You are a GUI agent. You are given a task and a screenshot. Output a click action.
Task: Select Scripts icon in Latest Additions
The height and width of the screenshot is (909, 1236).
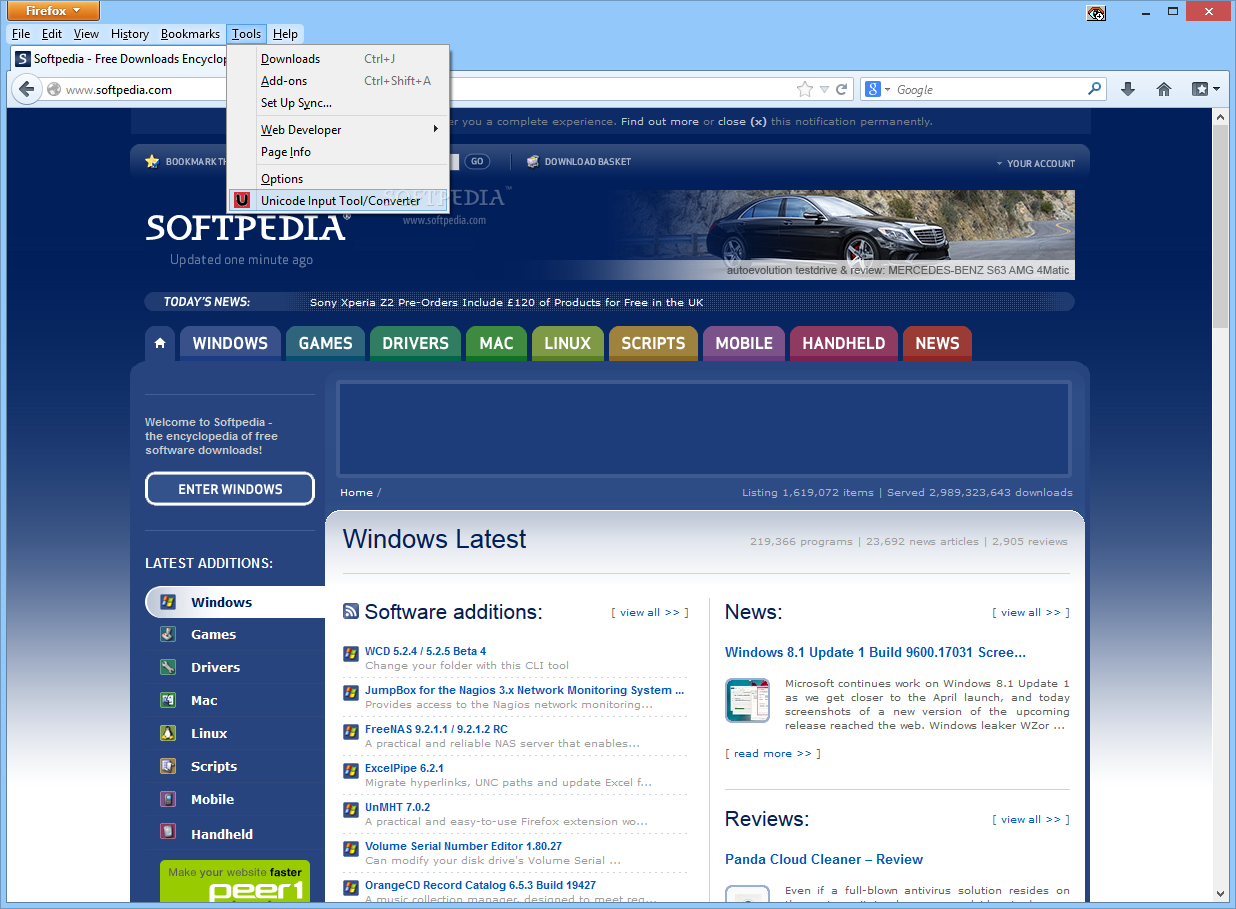point(169,766)
